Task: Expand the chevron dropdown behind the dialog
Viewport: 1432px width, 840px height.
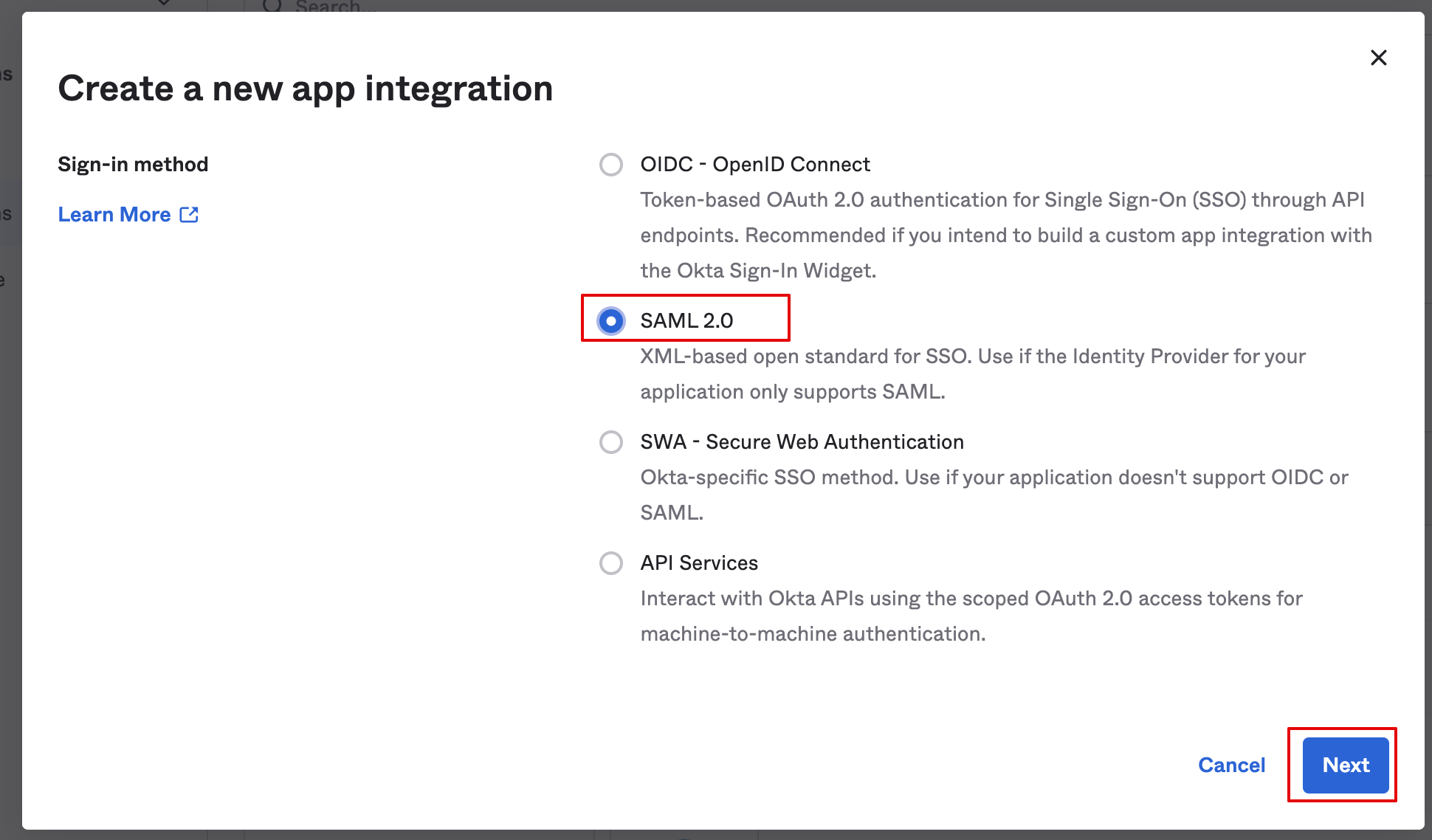Action: click(x=164, y=4)
